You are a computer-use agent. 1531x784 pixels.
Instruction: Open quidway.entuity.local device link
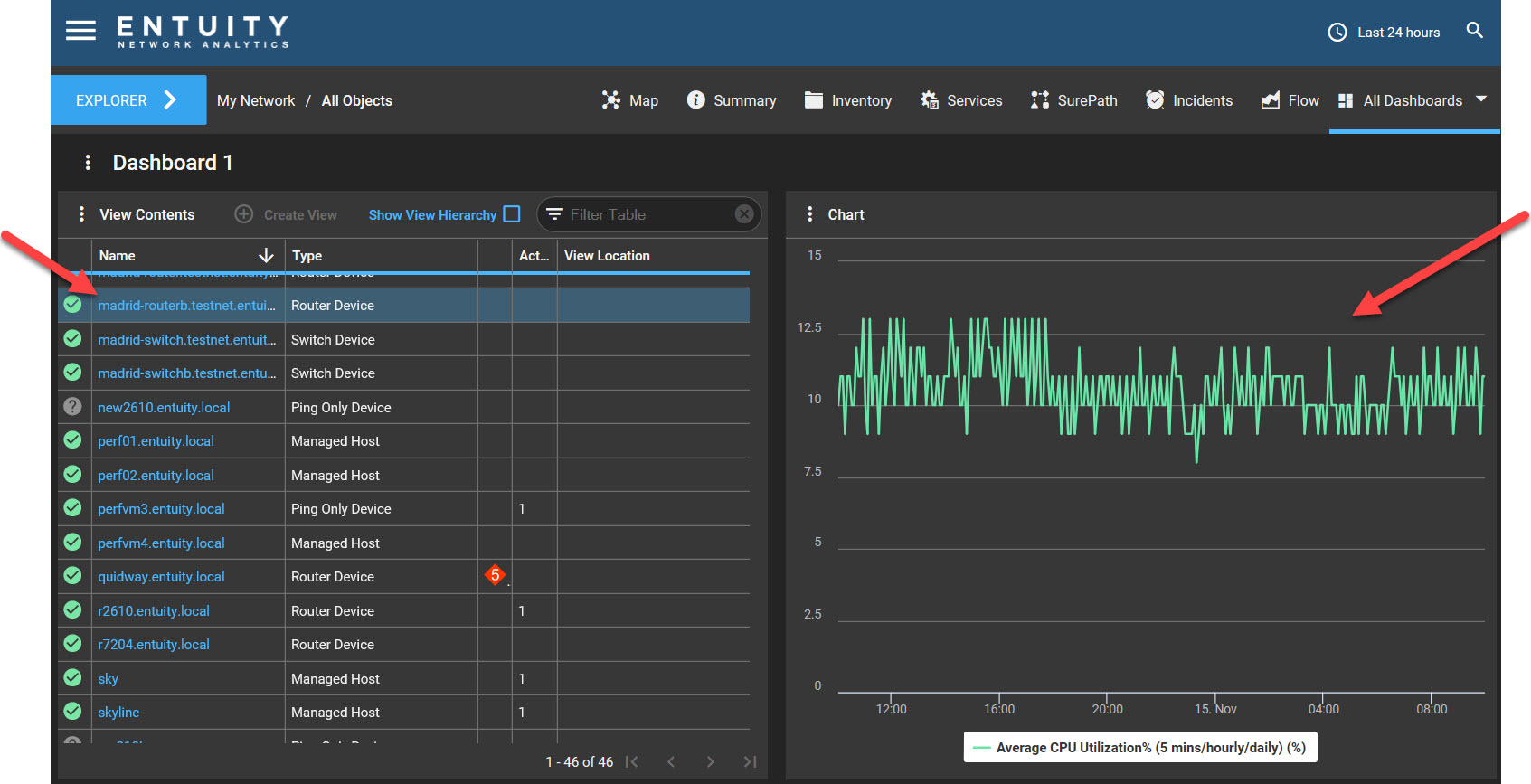pyautogui.click(x=161, y=577)
